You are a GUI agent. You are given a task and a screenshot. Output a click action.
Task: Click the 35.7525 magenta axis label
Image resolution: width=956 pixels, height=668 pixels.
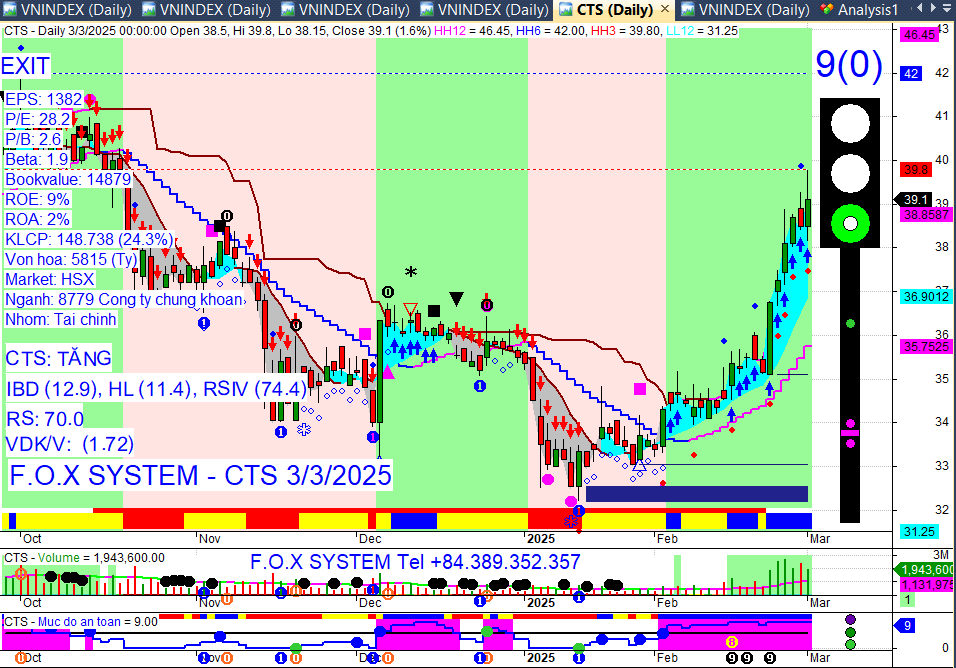pyautogui.click(x=926, y=347)
